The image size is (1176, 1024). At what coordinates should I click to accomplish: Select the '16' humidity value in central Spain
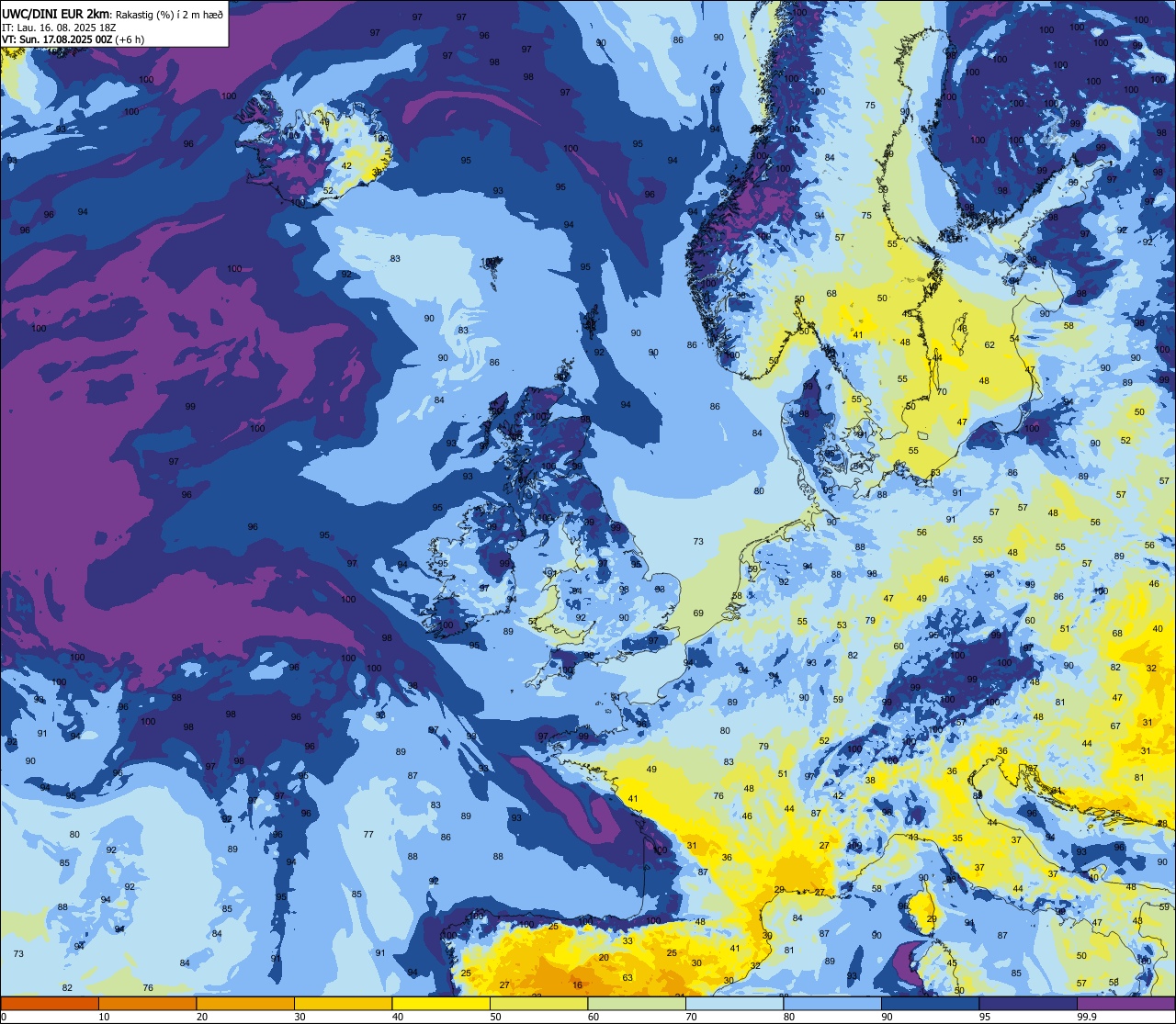[x=577, y=985]
